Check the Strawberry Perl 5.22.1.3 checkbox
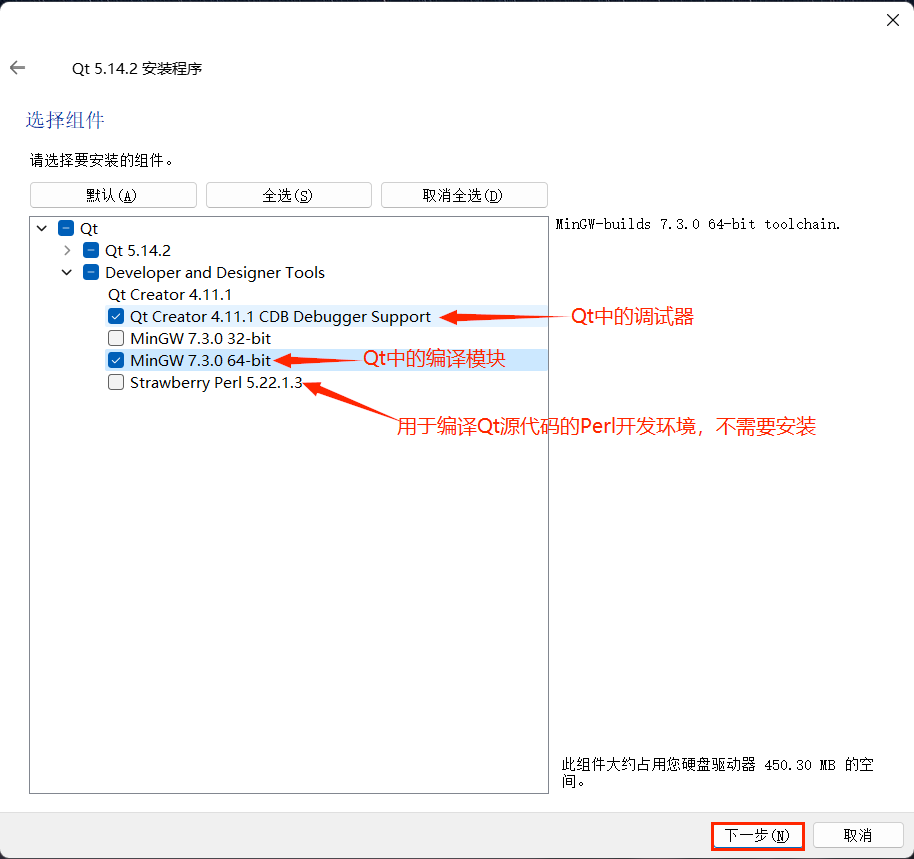 coord(116,383)
